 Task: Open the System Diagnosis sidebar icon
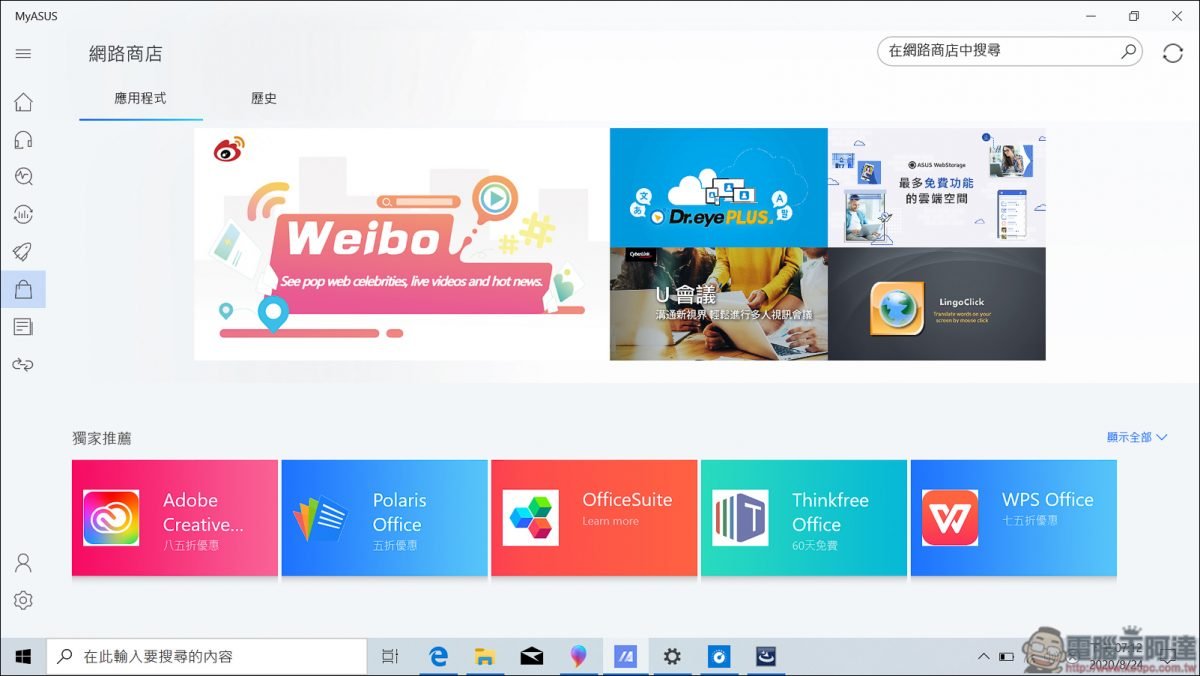click(23, 177)
